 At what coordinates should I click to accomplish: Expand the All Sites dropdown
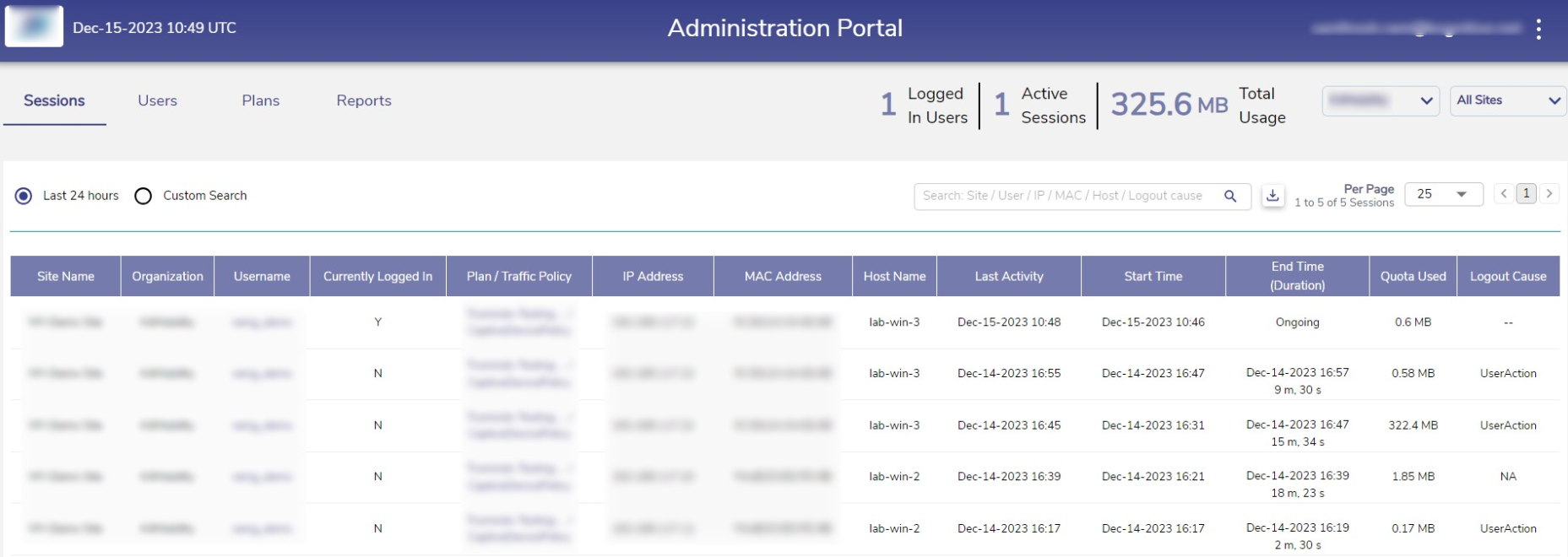1508,100
